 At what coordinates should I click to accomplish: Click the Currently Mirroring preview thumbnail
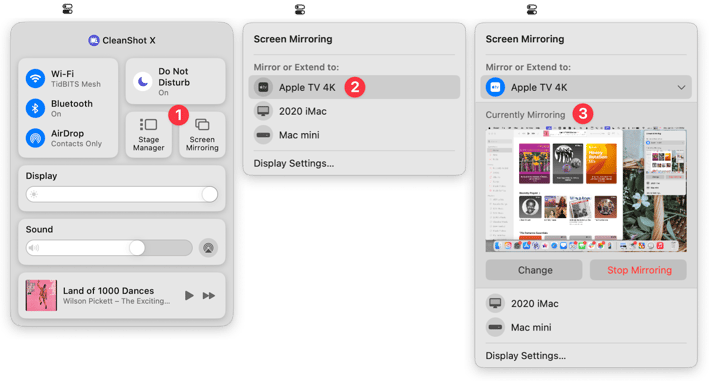click(x=586, y=189)
